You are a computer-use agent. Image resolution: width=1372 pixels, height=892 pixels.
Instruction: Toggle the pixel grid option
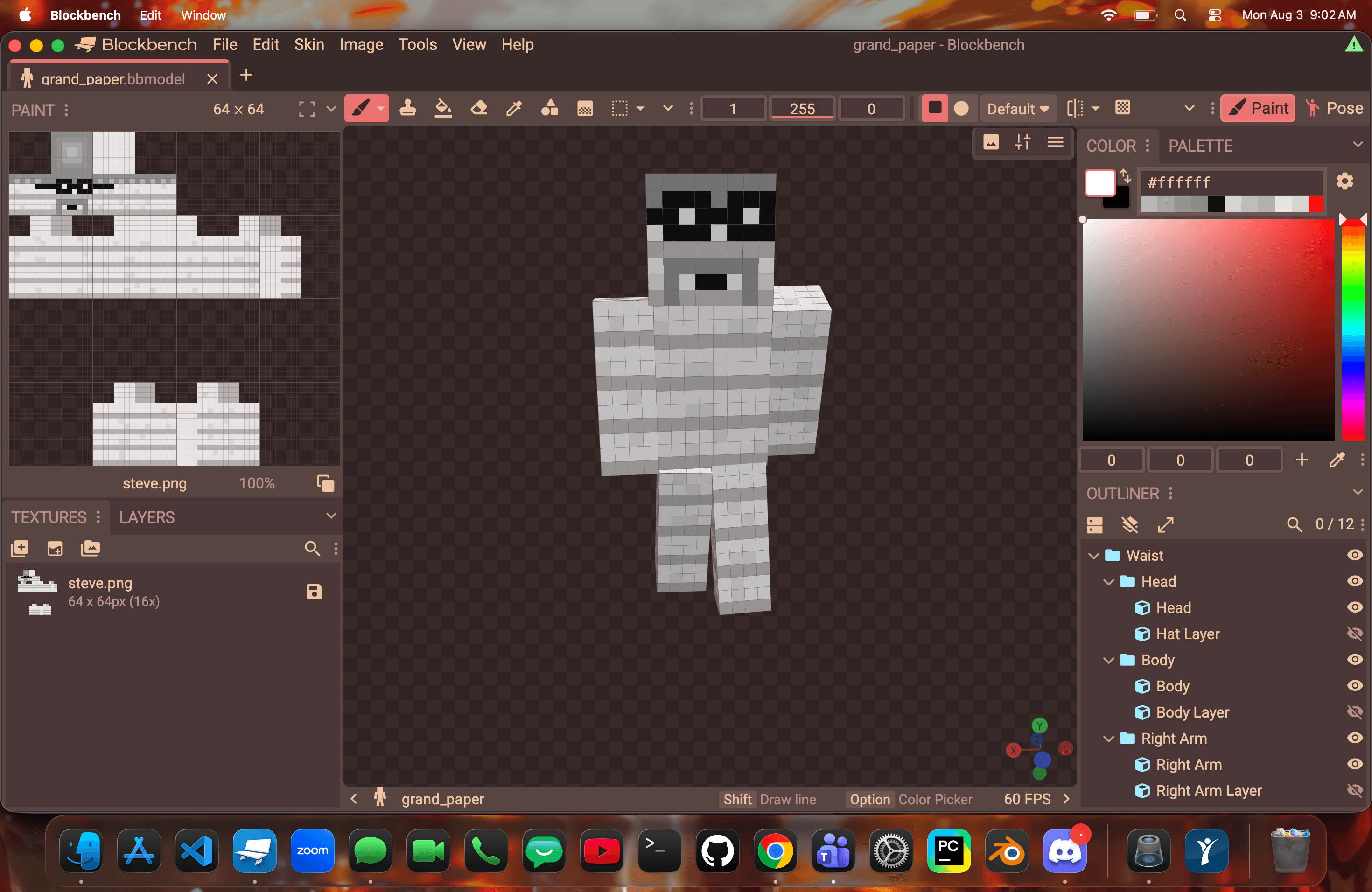click(x=1122, y=108)
